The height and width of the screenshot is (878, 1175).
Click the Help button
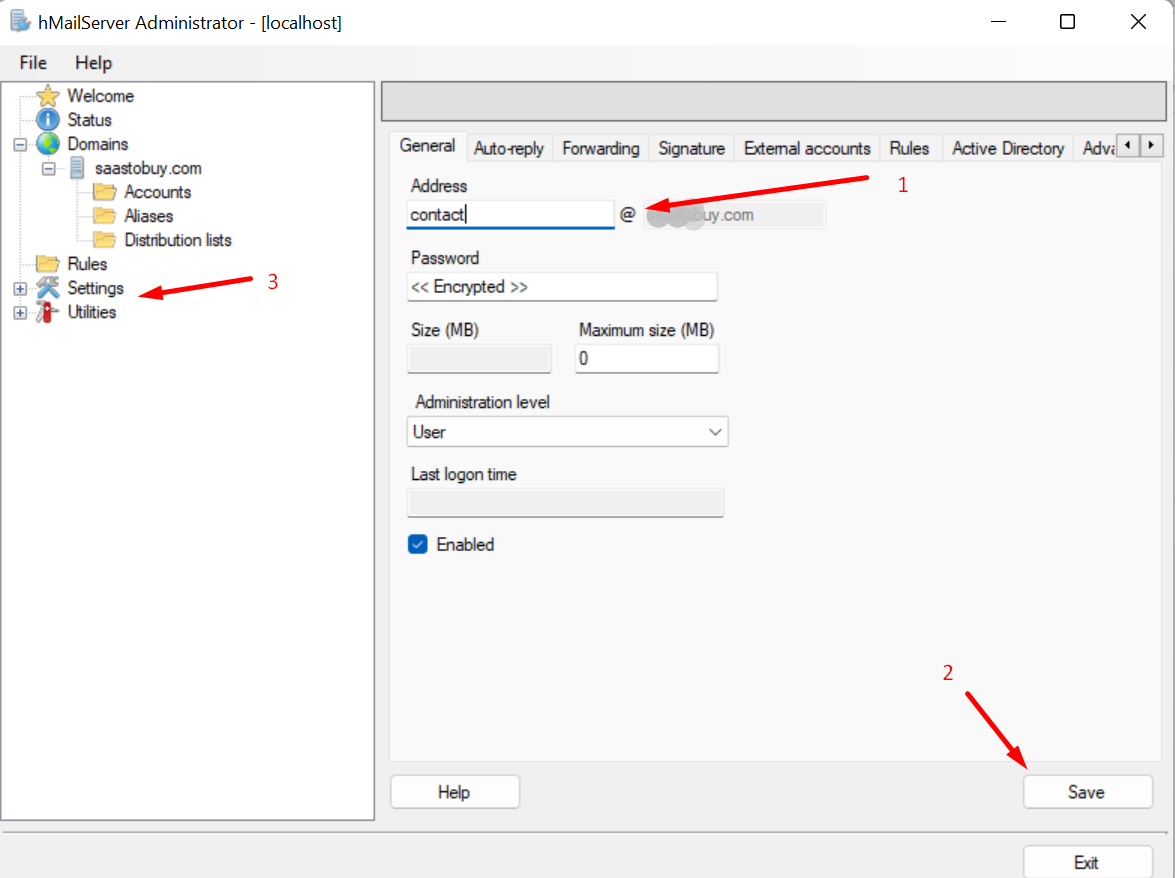point(454,791)
